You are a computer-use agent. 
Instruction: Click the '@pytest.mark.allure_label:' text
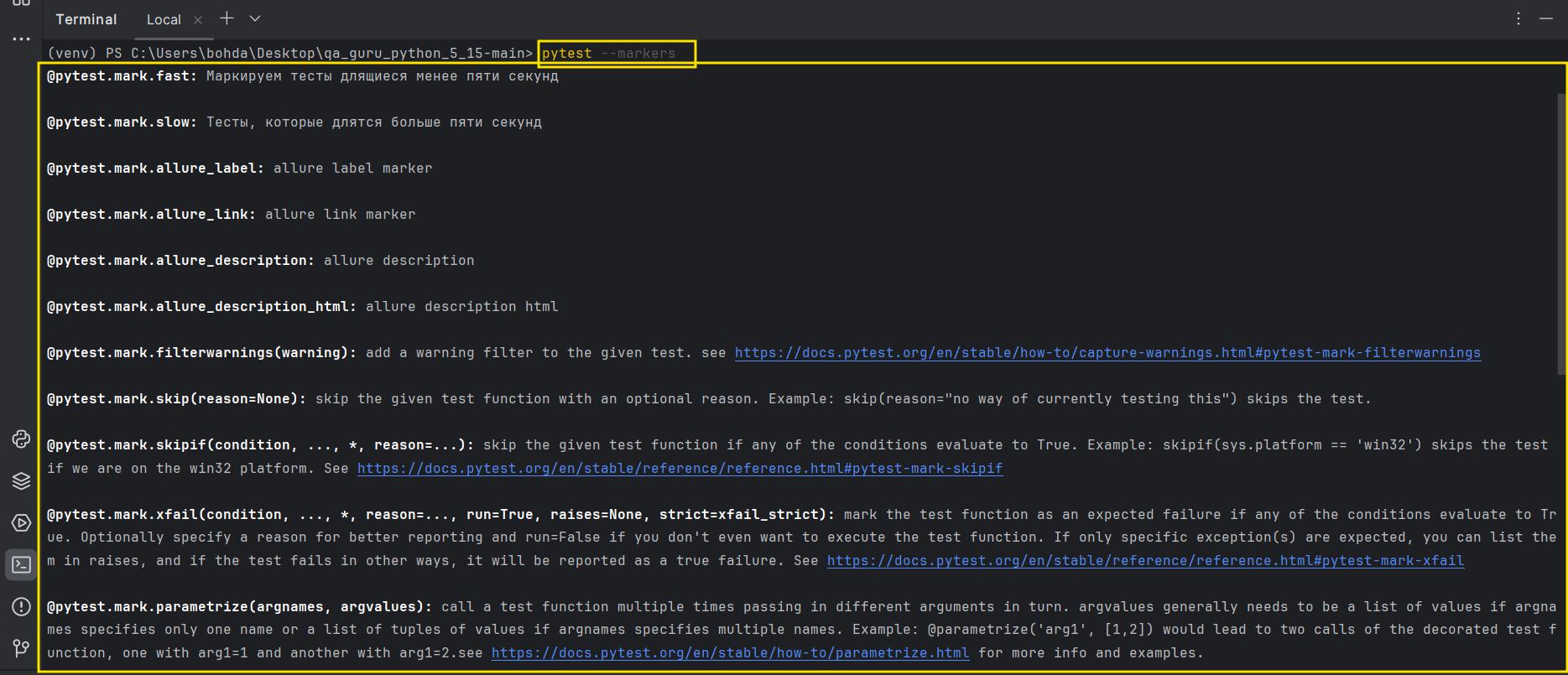point(155,169)
